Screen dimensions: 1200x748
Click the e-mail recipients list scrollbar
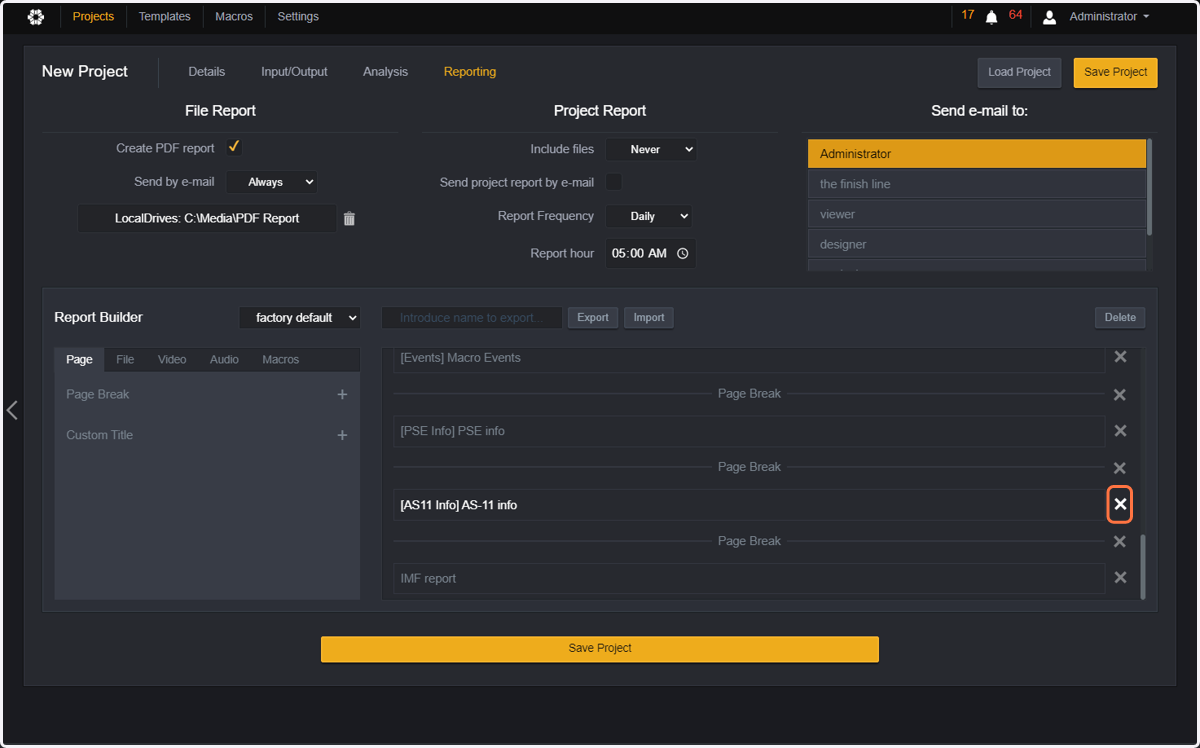click(1149, 186)
